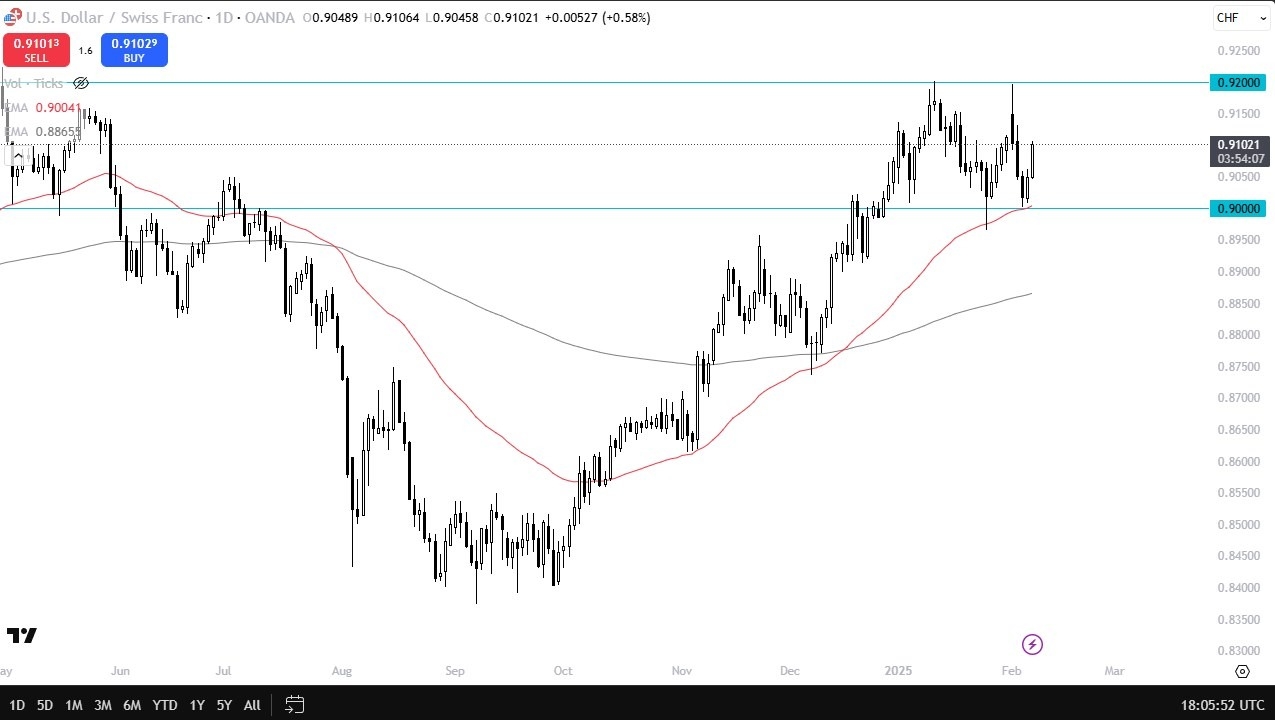Click the red SELL price button
The height and width of the screenshot is (720, 1275).
click(36, 50)
